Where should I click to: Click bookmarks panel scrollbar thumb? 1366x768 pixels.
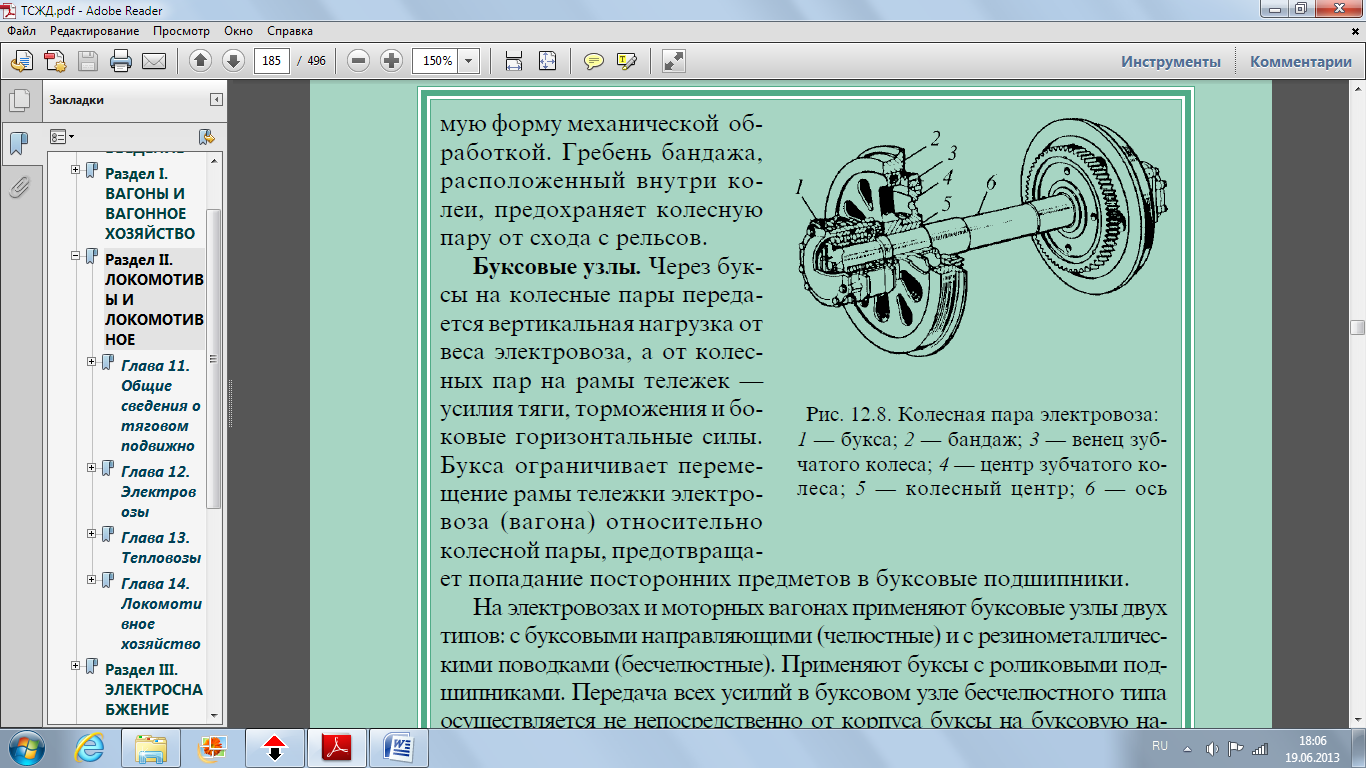coord(214,360)
